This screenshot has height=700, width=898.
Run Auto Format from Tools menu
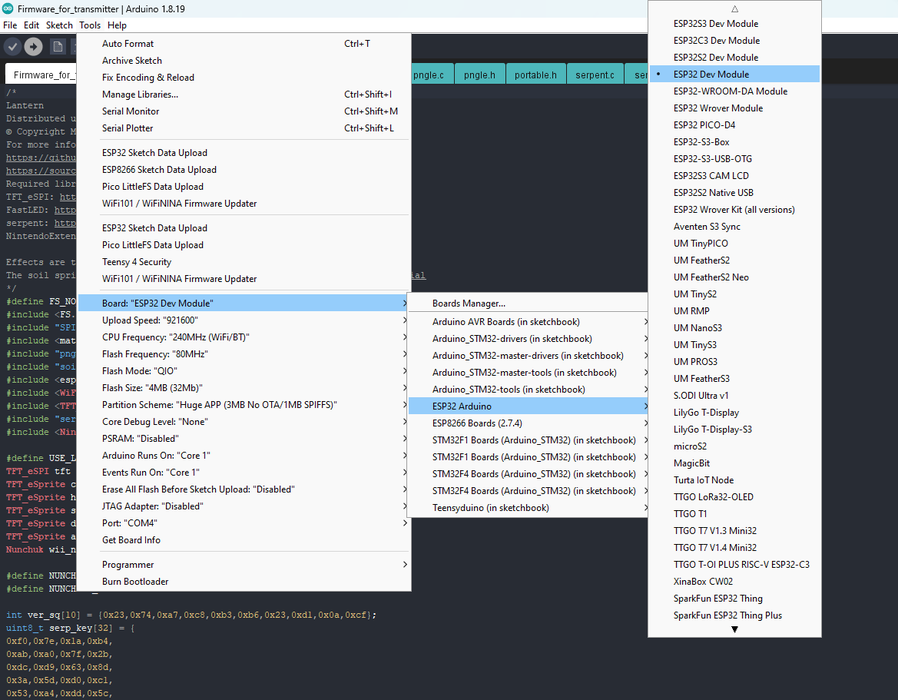pyautogui.click(x=244, y=44)
